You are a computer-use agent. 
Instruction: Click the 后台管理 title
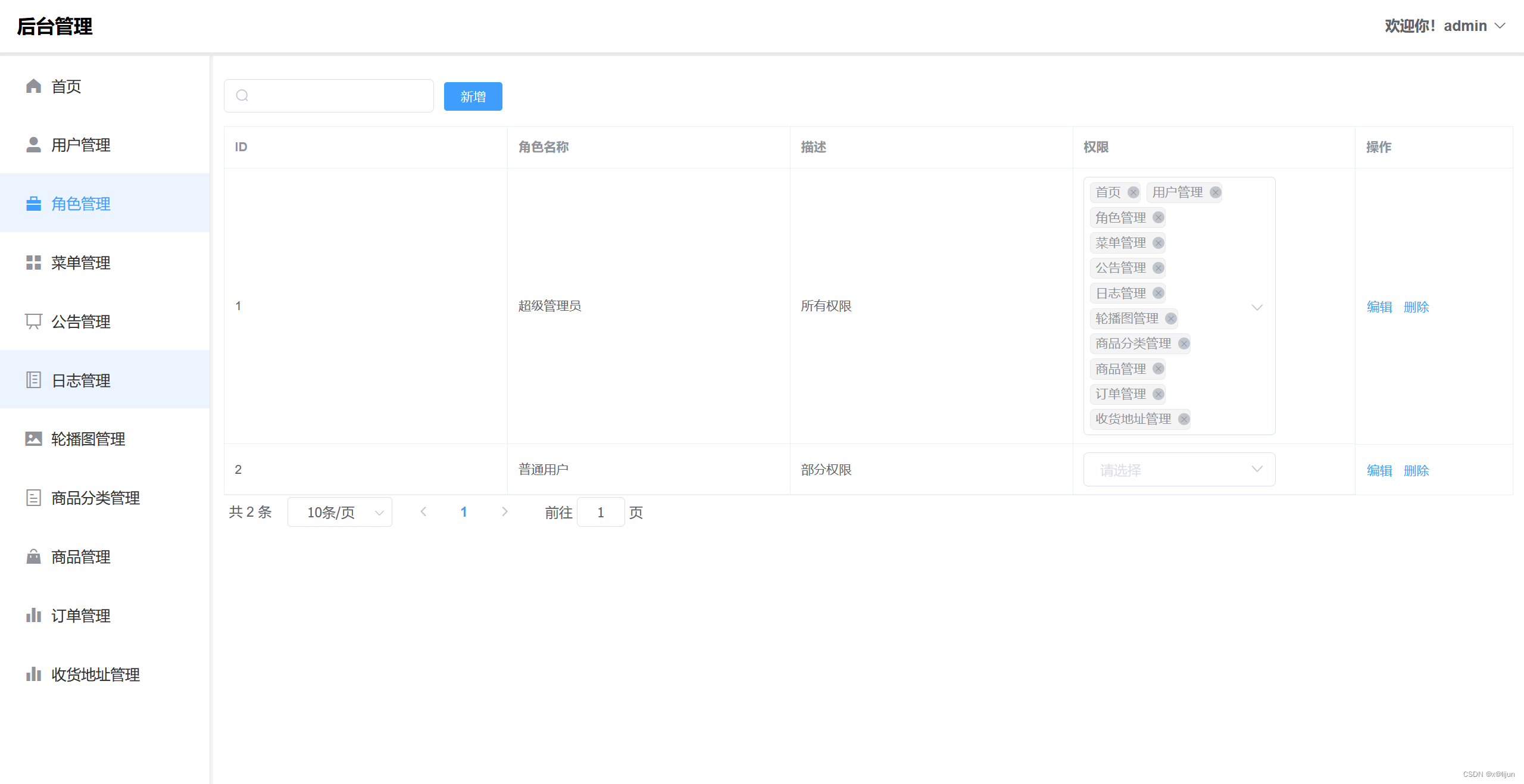[55, 26]
